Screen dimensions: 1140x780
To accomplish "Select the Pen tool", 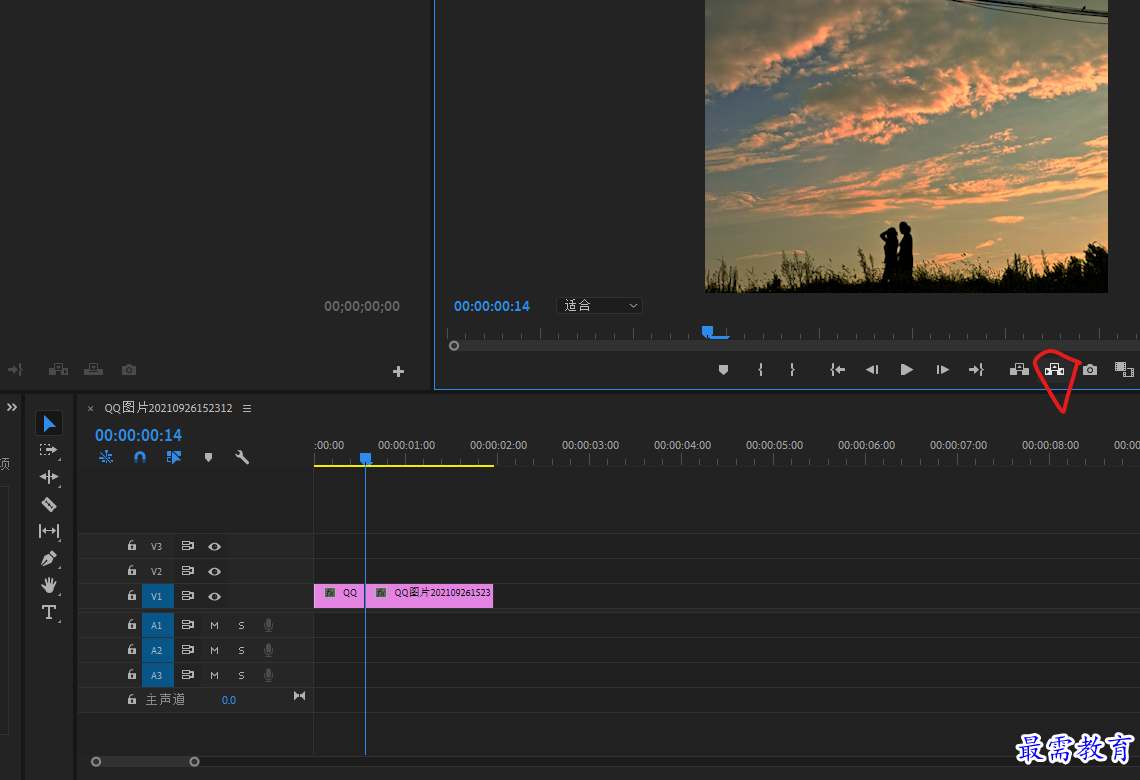I will click(49, 558).
